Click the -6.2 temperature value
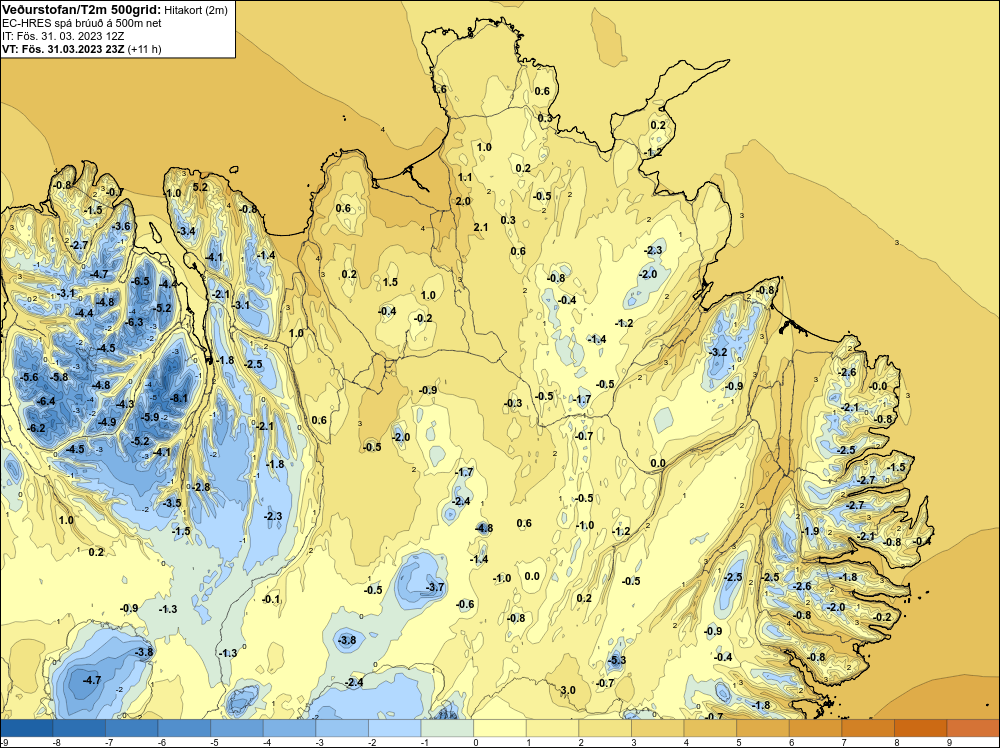 [36, 428]
